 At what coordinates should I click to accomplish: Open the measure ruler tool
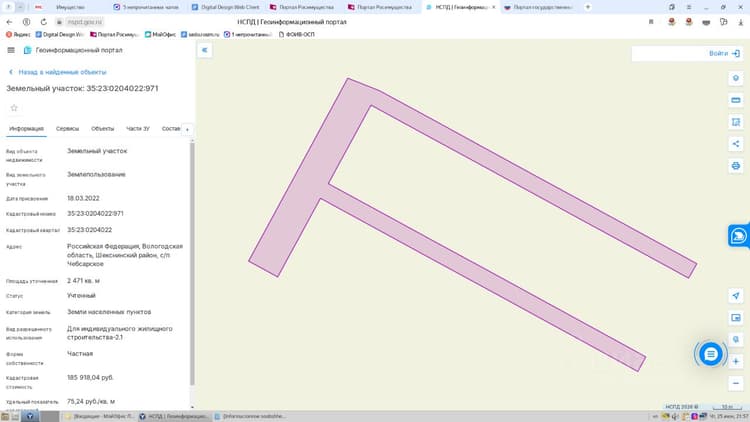(736, 100)
